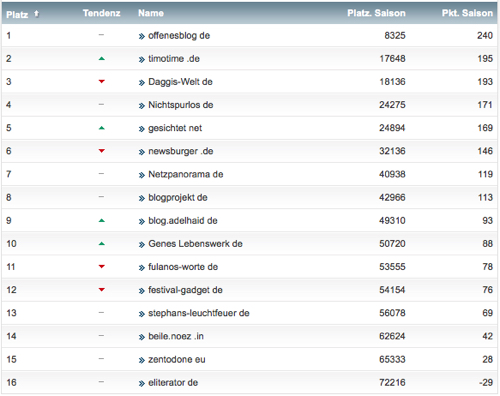This screenshot has height=396, width=500.
Task: Sort by Pkt. Saison column header
Action: [467, 13]
